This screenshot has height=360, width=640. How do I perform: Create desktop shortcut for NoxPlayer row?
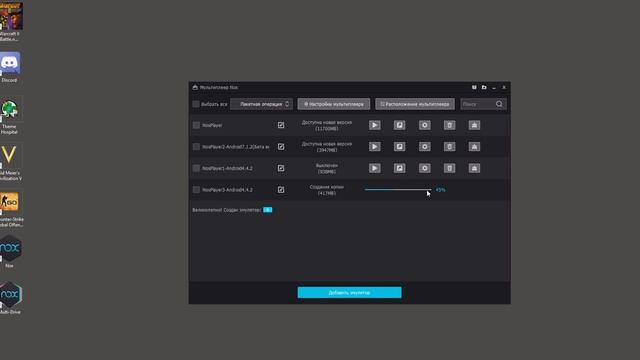tap(474, 125)
